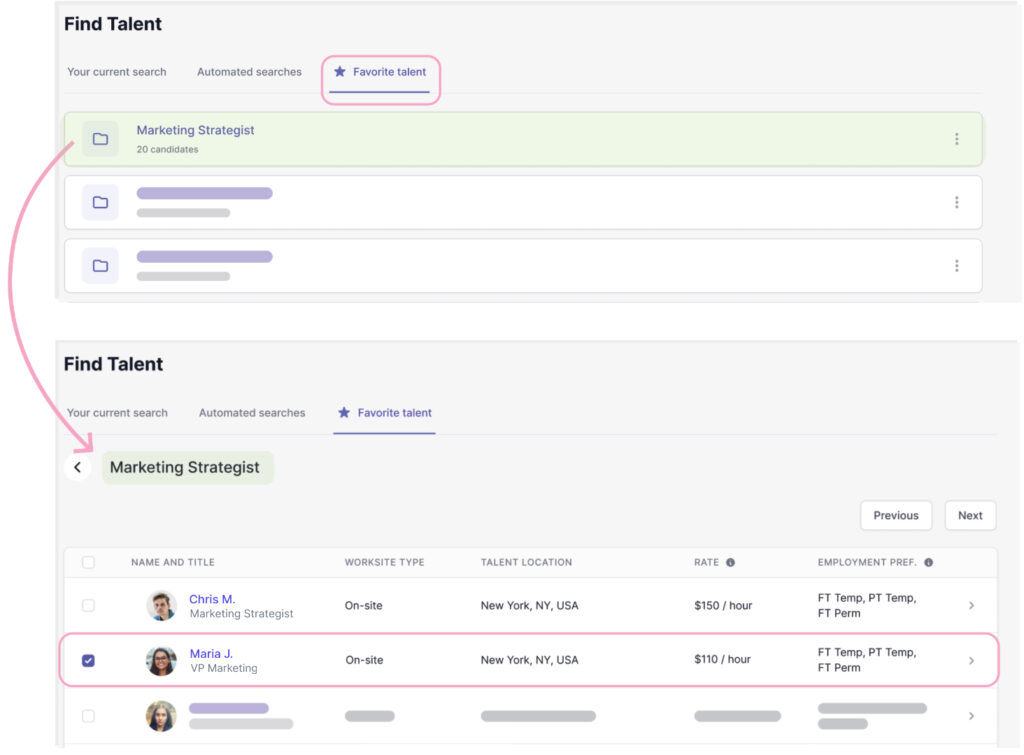Open three-dot menu for Marketing Strategist folder
Viewport: 1024px width, 755px height.
point(956,139)
